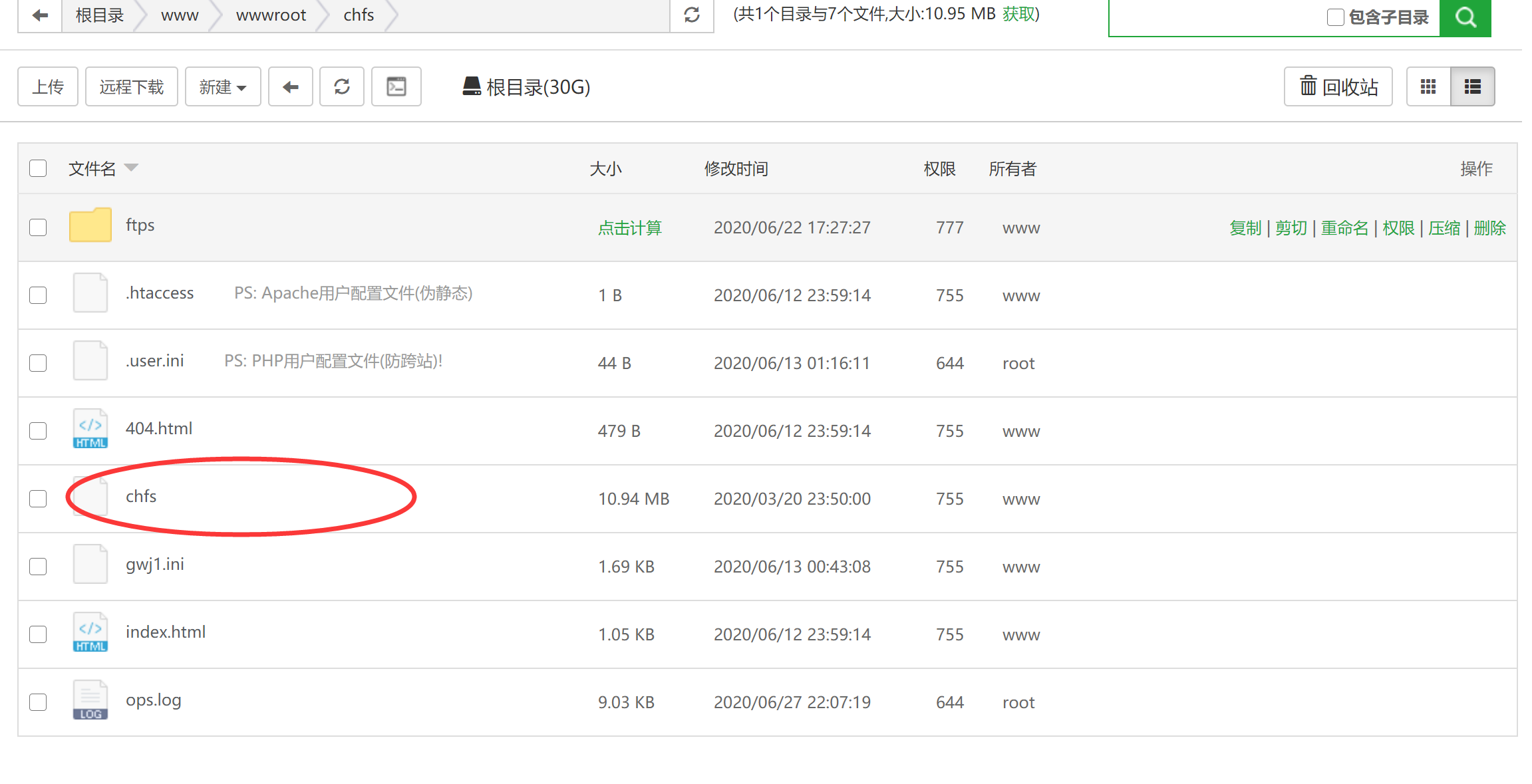Click the 10.94 MB size cell
This screenshot has height=784, width=1532.
[x=634, y=499]
